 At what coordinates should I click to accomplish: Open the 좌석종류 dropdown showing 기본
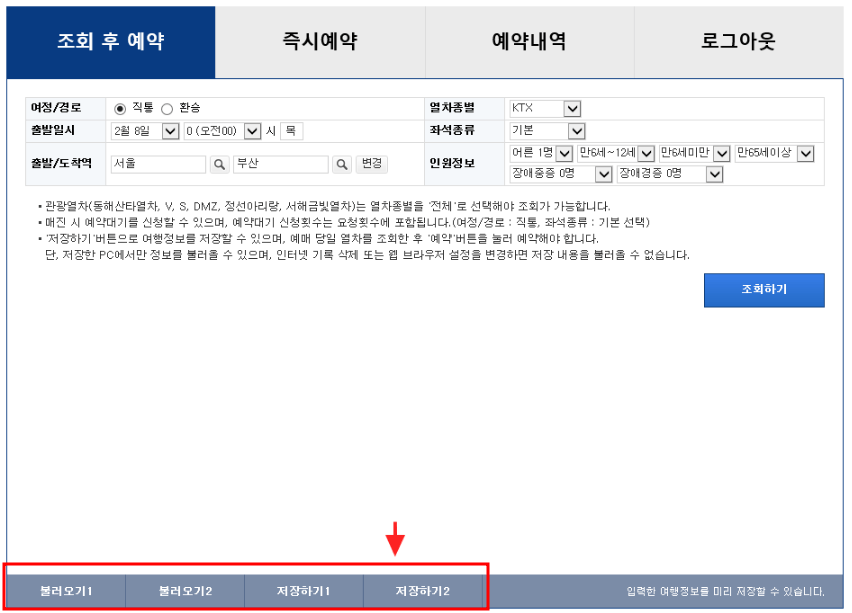576,131
